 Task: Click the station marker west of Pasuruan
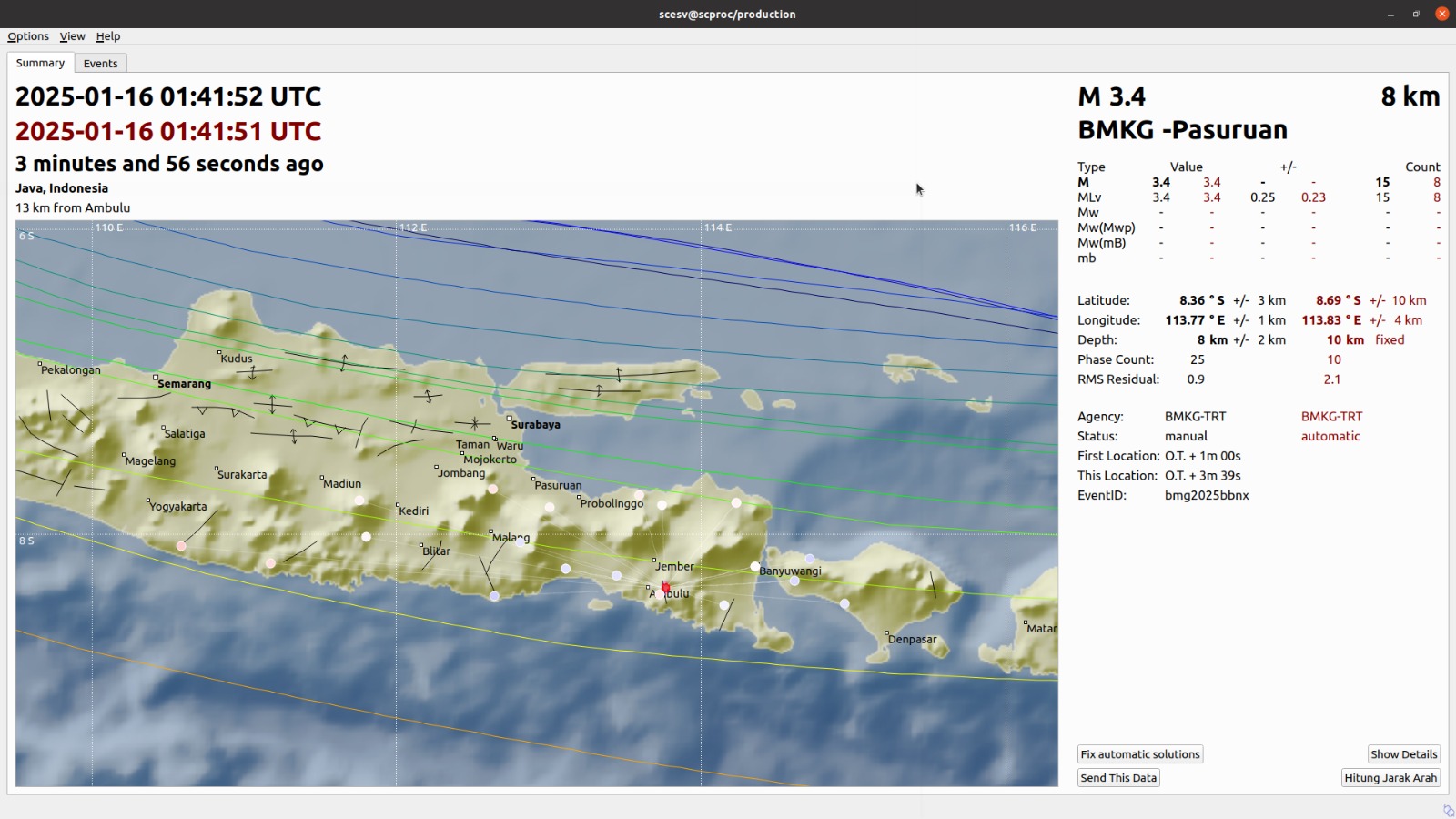(x=492, y=489)
